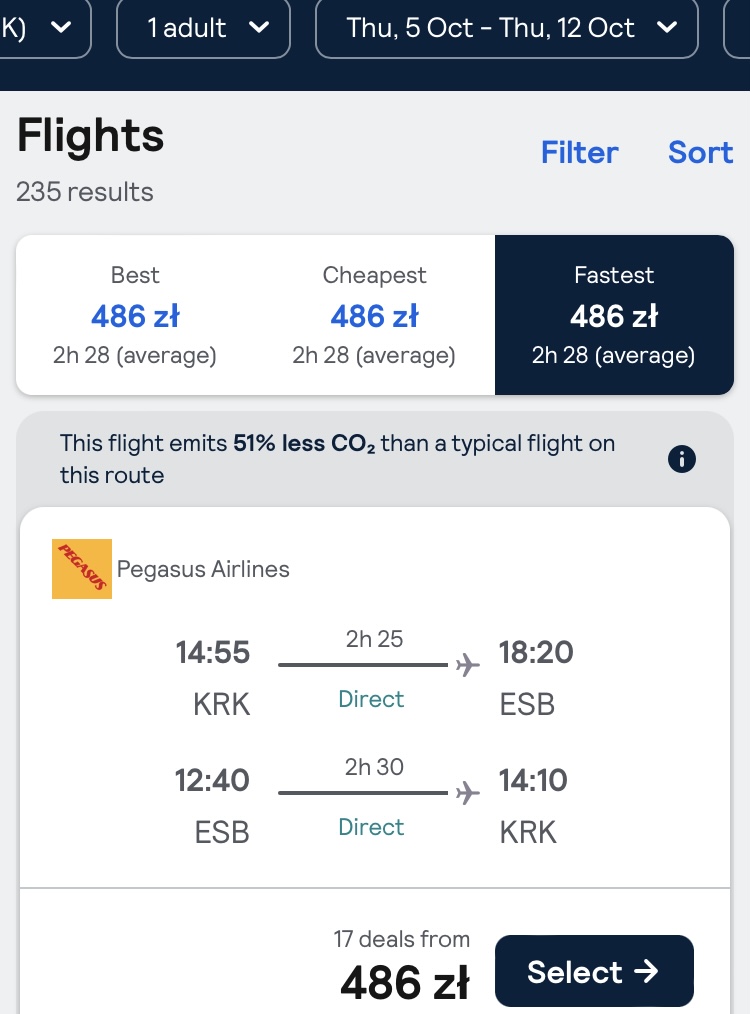Open the Sort options
The width and height of the screenshot is (750, 1014).
tap(700, 153)
